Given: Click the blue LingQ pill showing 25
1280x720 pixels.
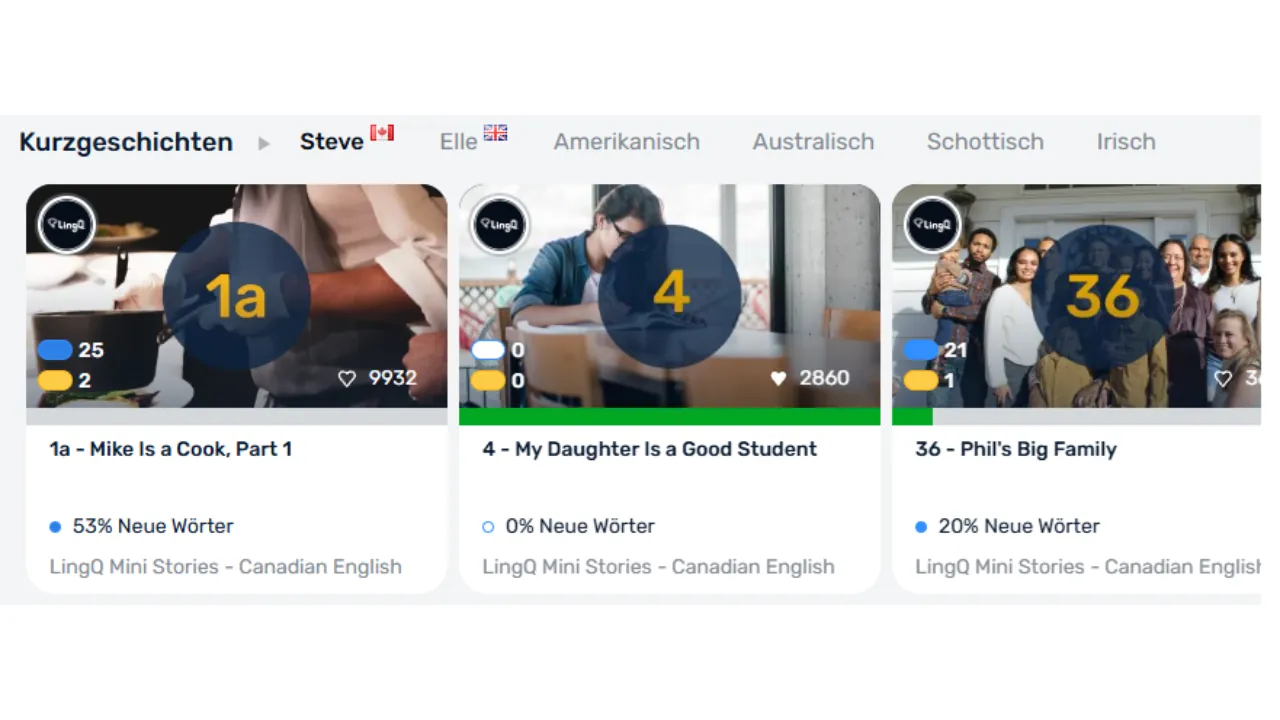Looking at the screenshot, I should pyautogui.click(x=55, y=350).
